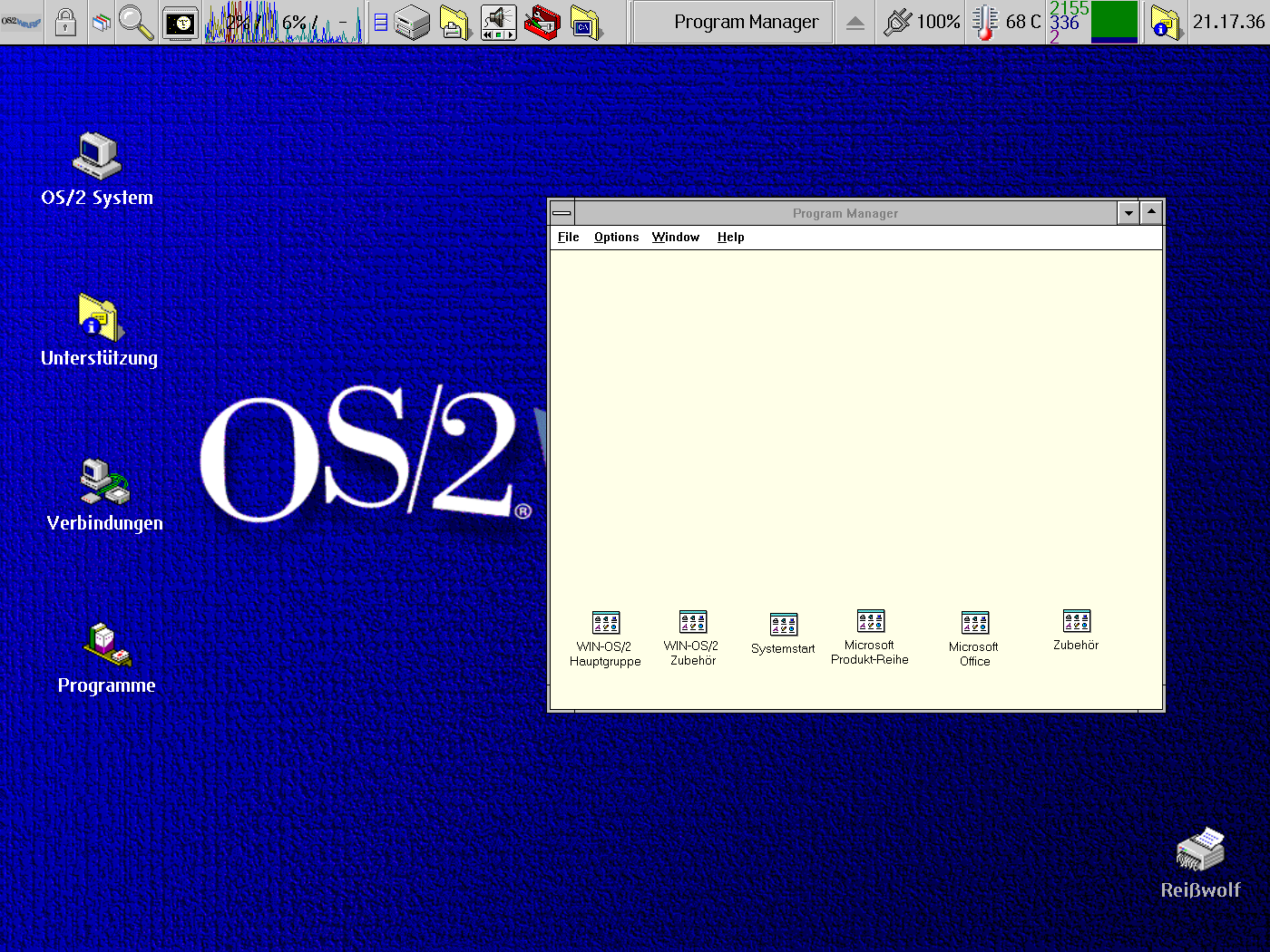Click the CPU activity pulse graph

283,23
